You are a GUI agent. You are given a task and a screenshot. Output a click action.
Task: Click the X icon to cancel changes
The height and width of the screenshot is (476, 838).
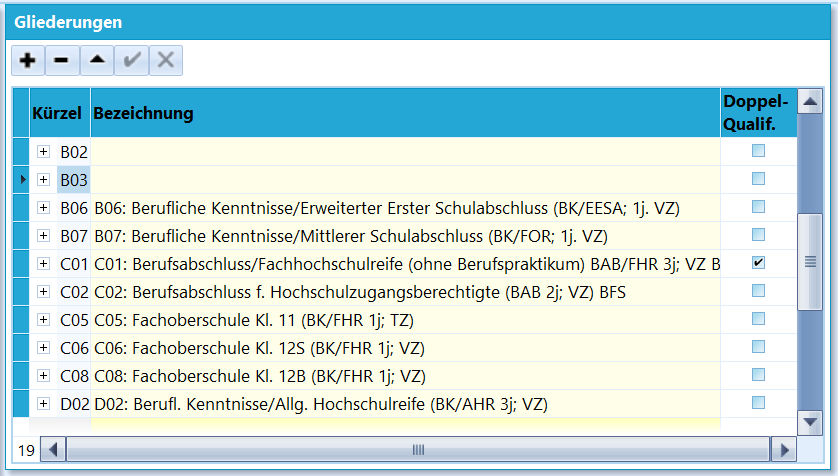click(x=166, y=60)
